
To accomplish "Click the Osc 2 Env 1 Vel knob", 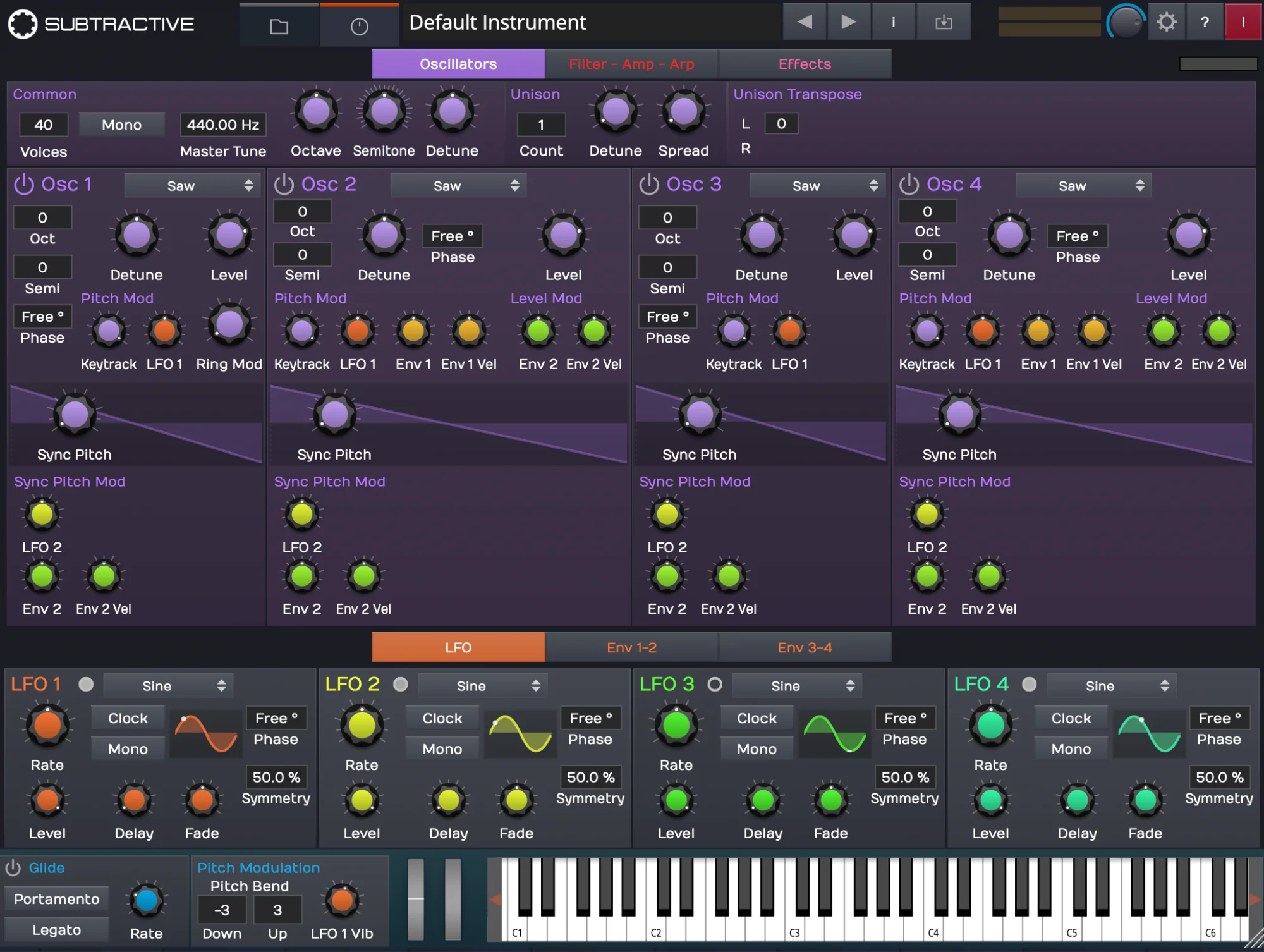I will pyautogui.click(x=469, y=331).
